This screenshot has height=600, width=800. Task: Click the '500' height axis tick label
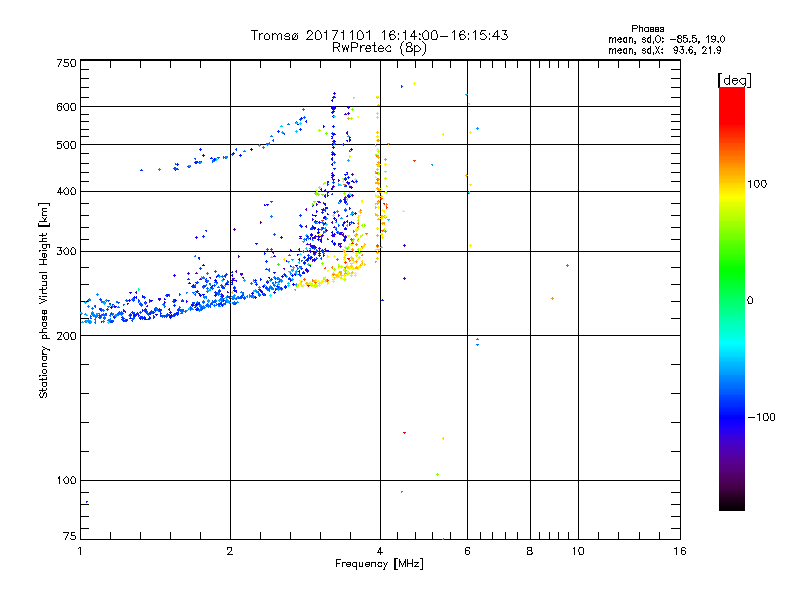click(x=66, y=145)
